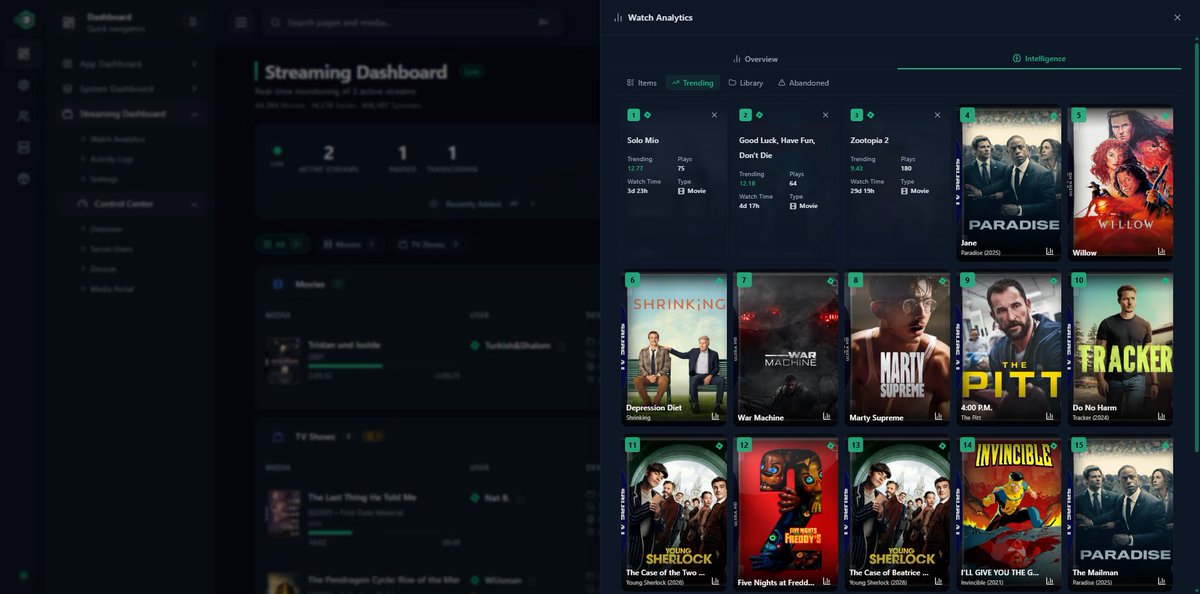
Task: Select the Marty Supreme poster
Action: coord(897,349)
